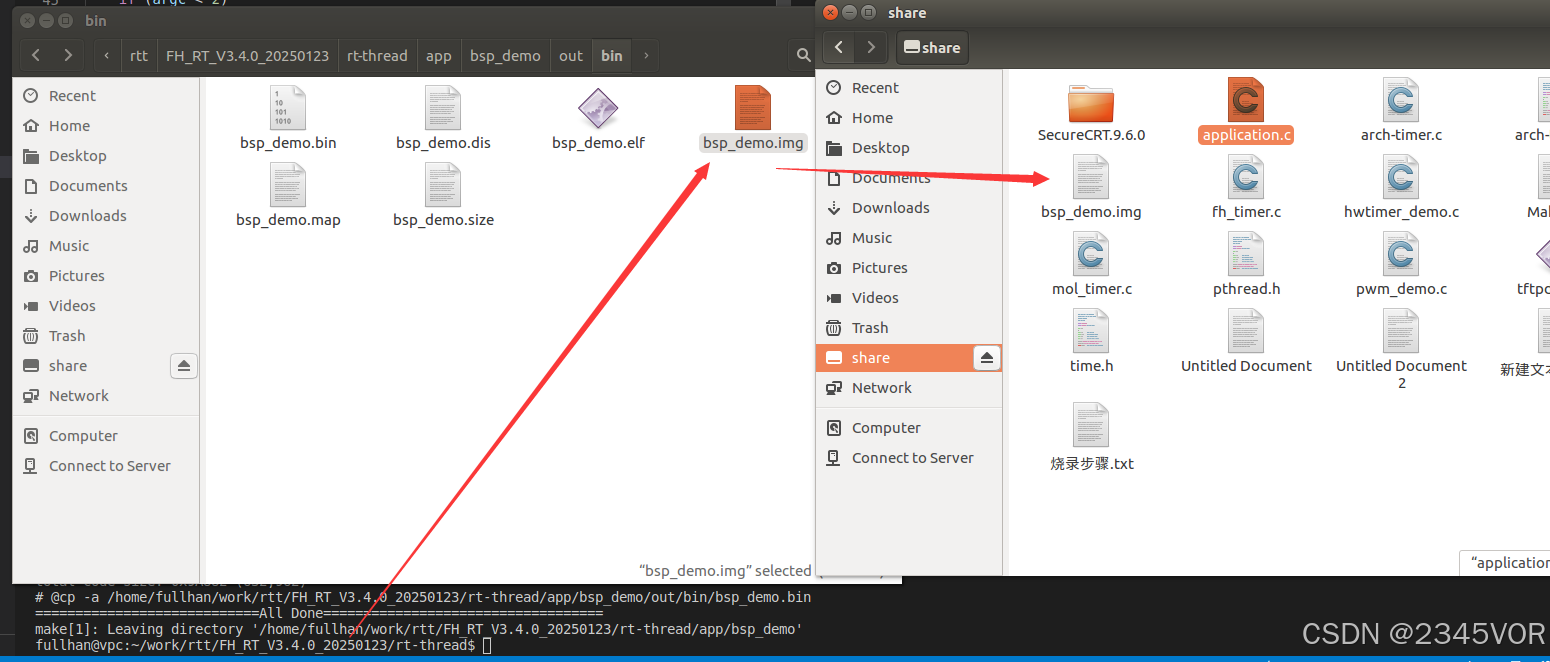
Task: Open Network in share window sidebar
Action: coord(909,388)
